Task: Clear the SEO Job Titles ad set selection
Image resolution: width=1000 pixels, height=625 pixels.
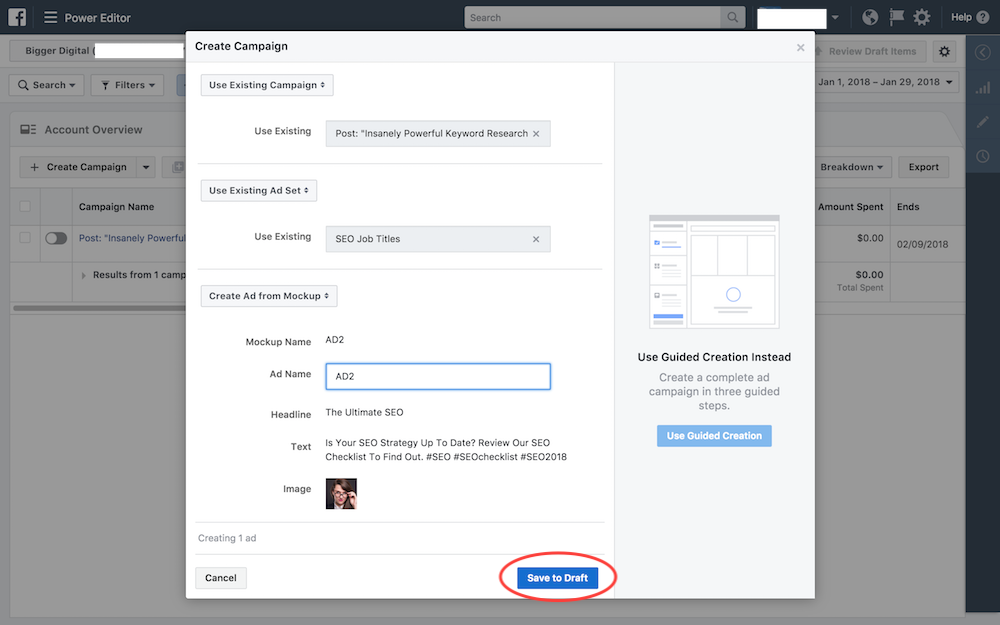Action: [536, 239]
